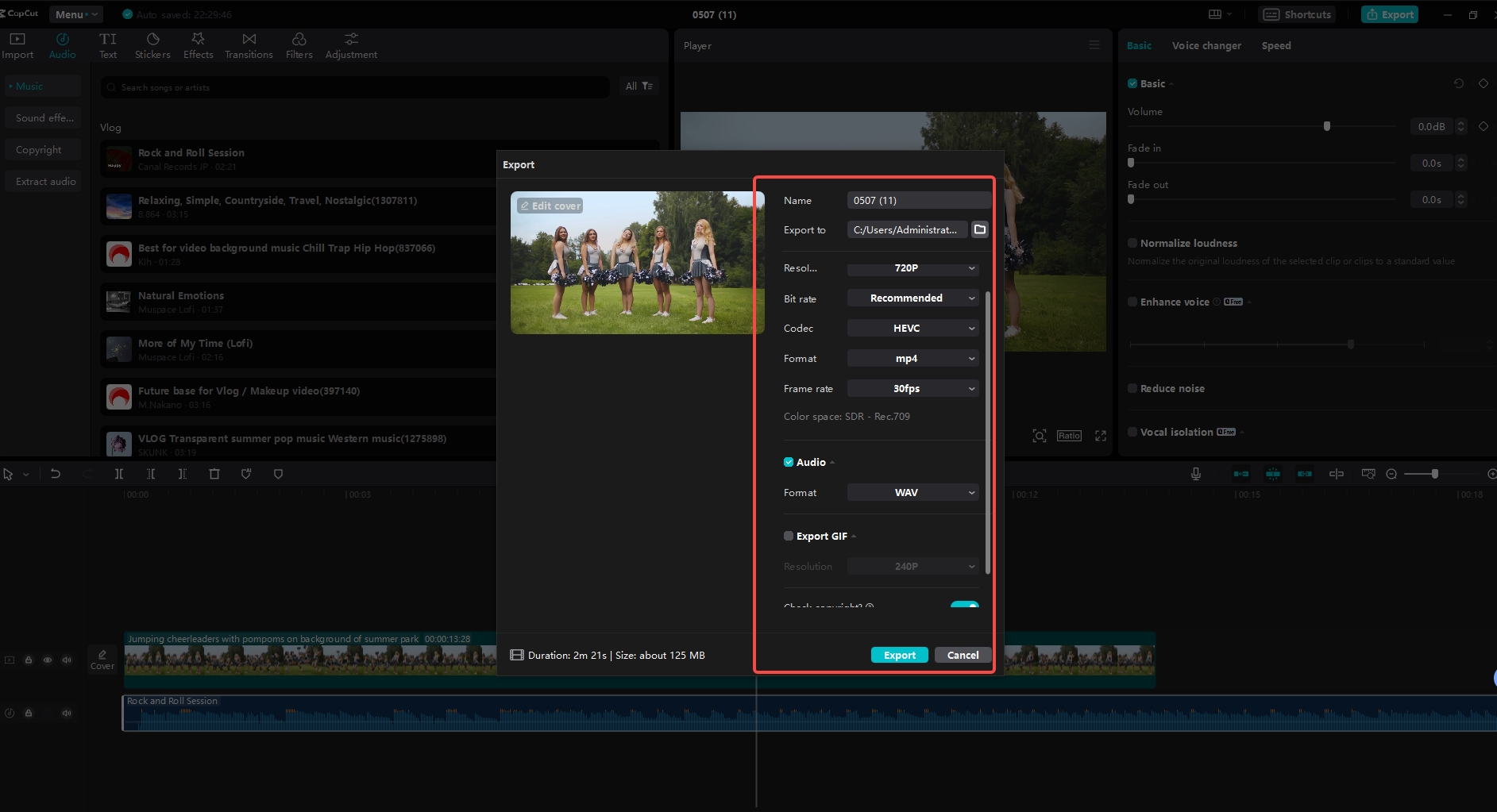Open the Codec dropdown showing HEVC
The height and width of the screenshot is (812, 1497).
(913, 329)
